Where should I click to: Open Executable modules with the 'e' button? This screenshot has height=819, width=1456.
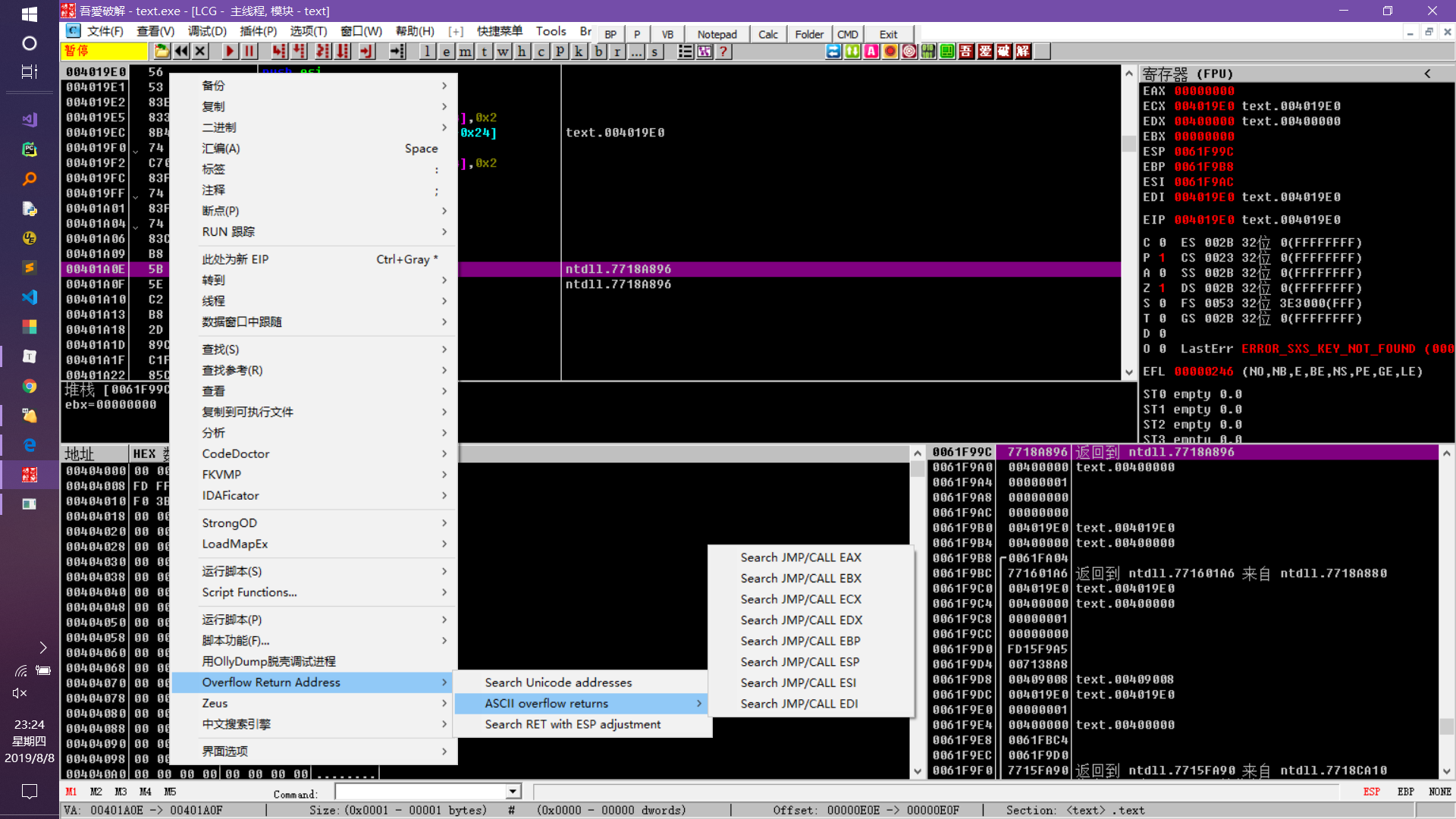point(447,51)
